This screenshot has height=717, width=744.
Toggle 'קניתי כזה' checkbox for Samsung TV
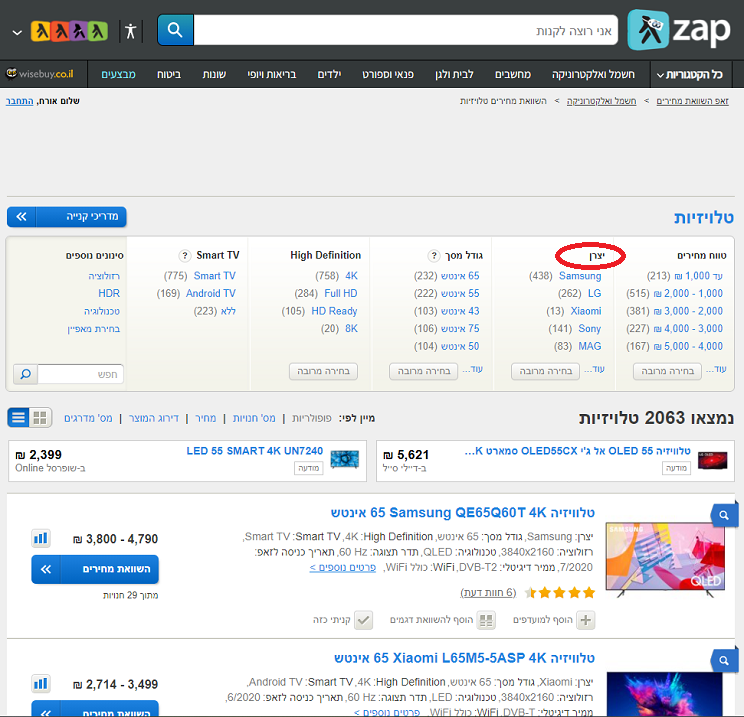coord(364,620)
